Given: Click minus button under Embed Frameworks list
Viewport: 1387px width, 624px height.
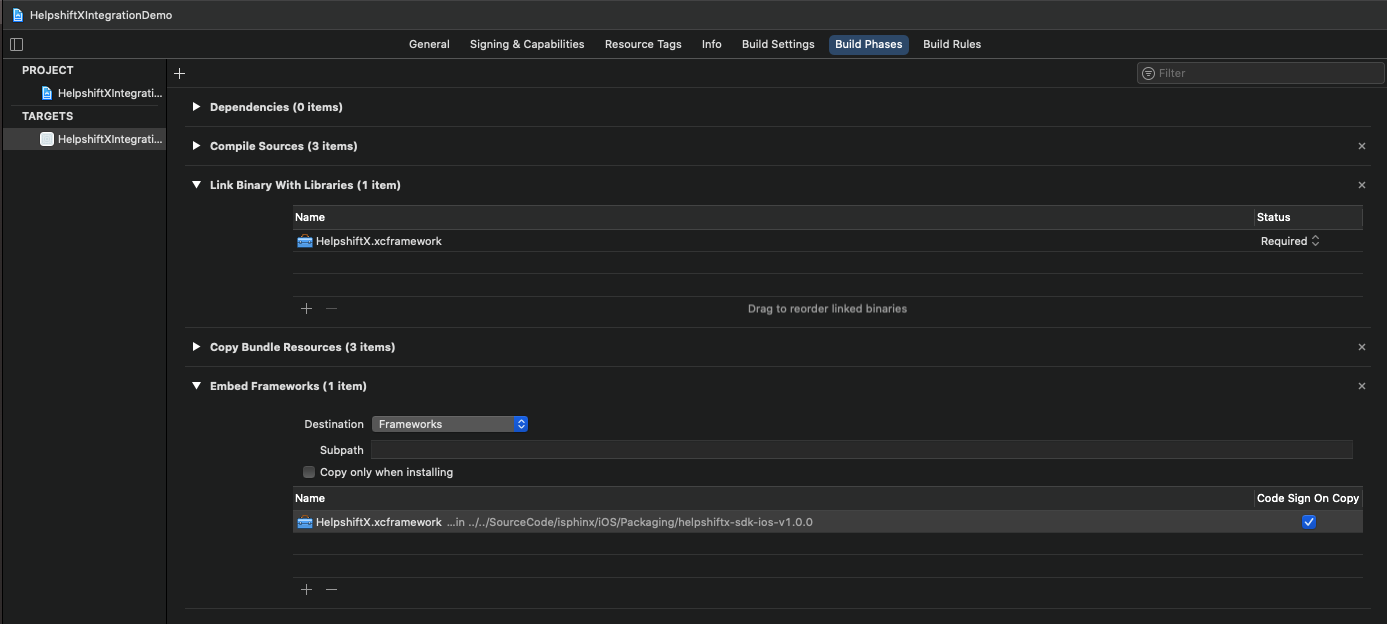Looking at the screenshot, I should pos(332,590).
